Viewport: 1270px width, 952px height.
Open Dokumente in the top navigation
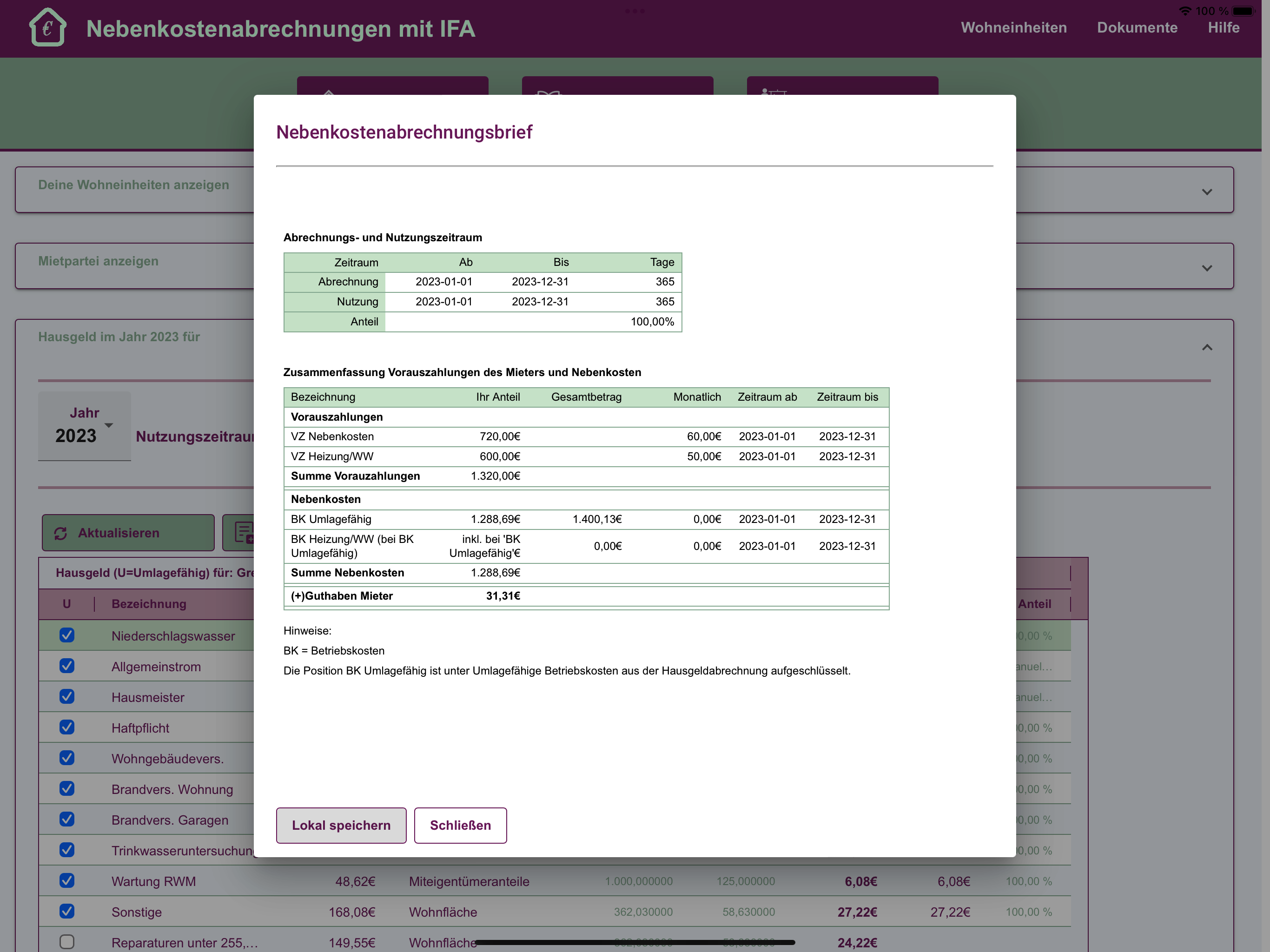[x=1137, y=27]
